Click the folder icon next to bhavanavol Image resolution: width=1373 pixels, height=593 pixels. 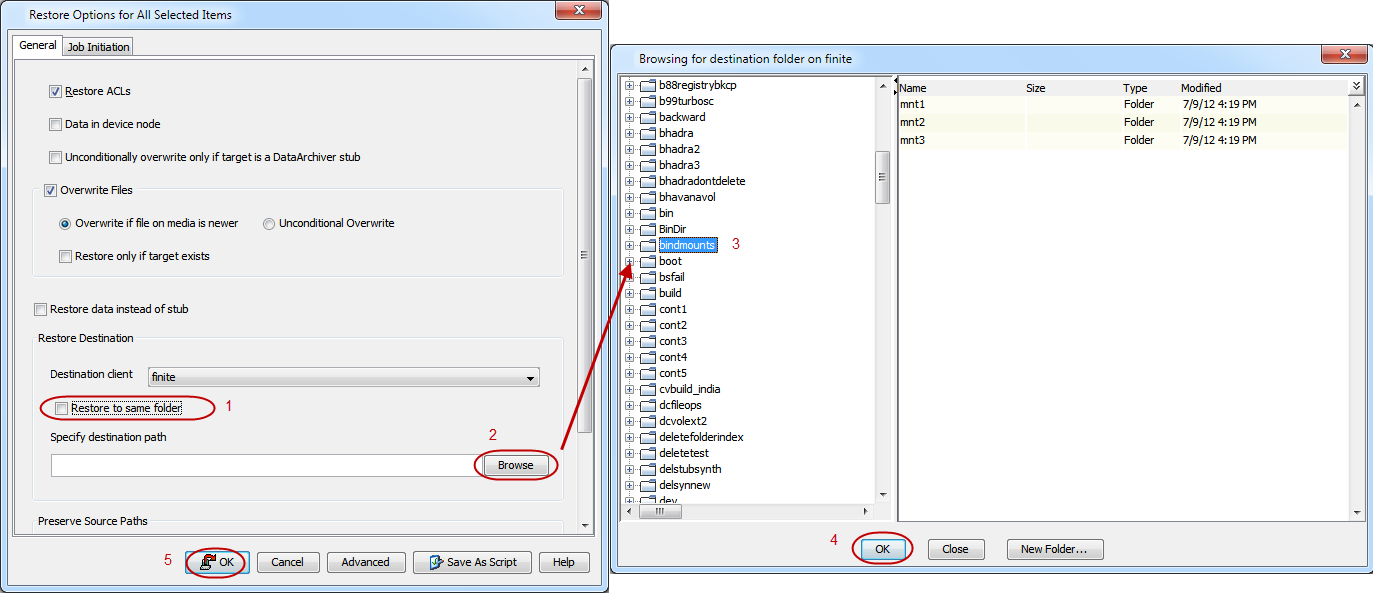pos(647,197)
